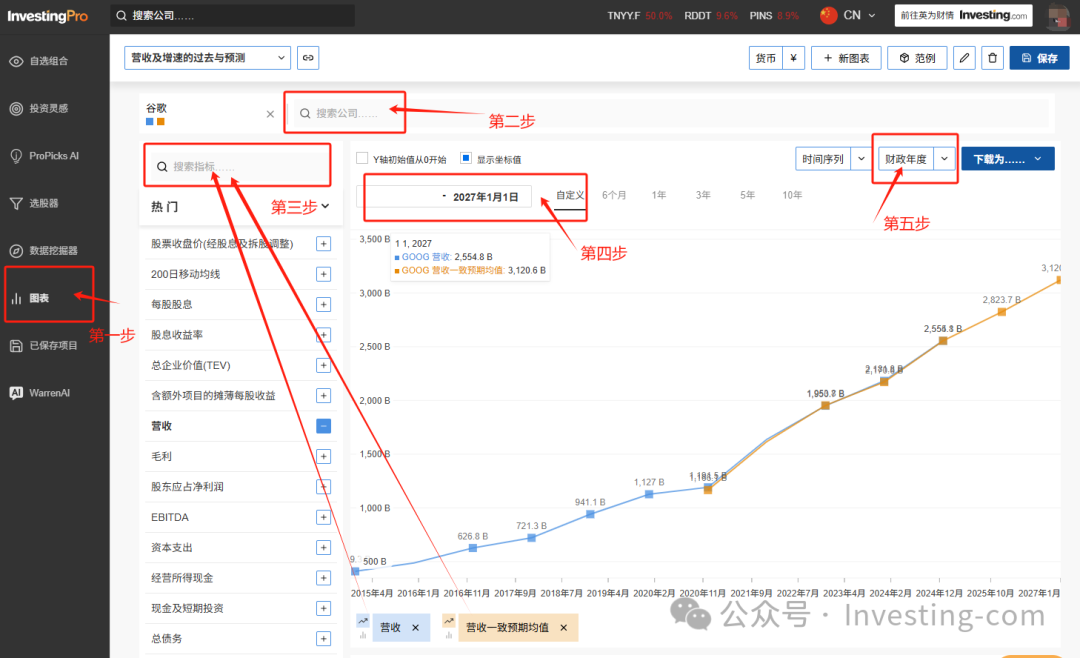1080x658 pixels.
Task: Select the 自定义 time range tab
Action: (x=570, y=196)
